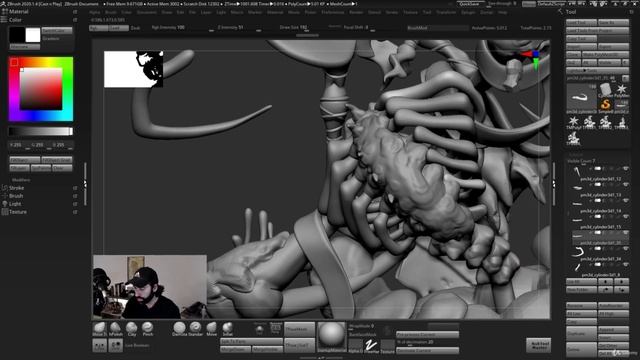Toggle eye visibility for pm3d_cylinder3d1_15
This screenshot has width=640, height=360.
tap(625, 216)
